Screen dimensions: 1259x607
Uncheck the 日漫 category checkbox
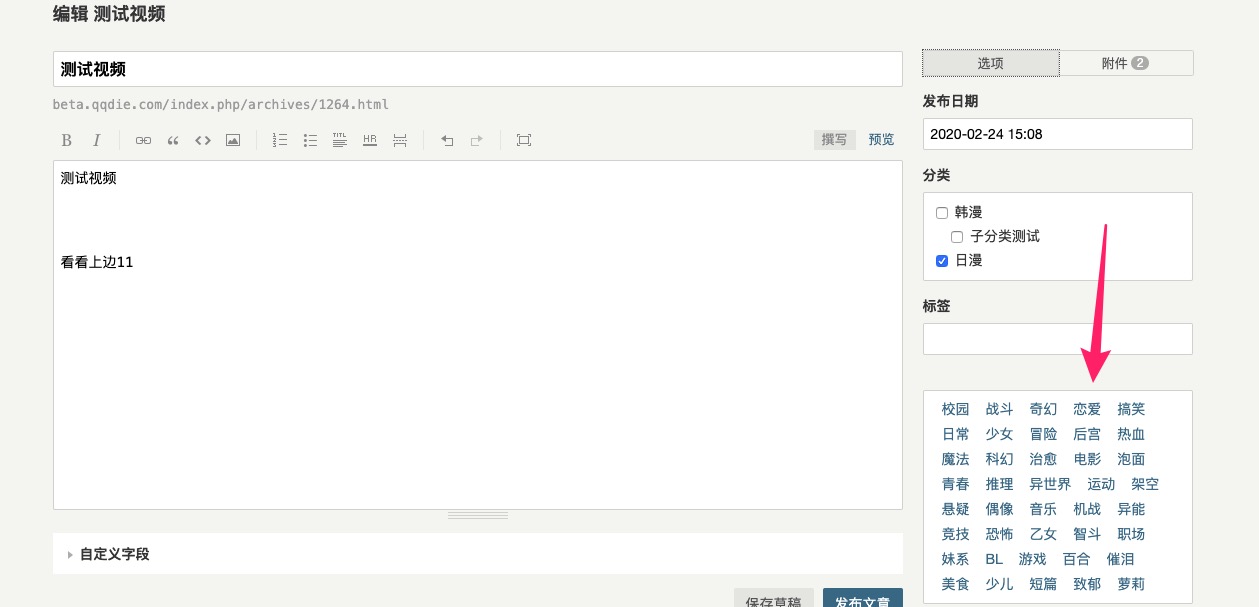pyautogui.click(x=941, y=261)
